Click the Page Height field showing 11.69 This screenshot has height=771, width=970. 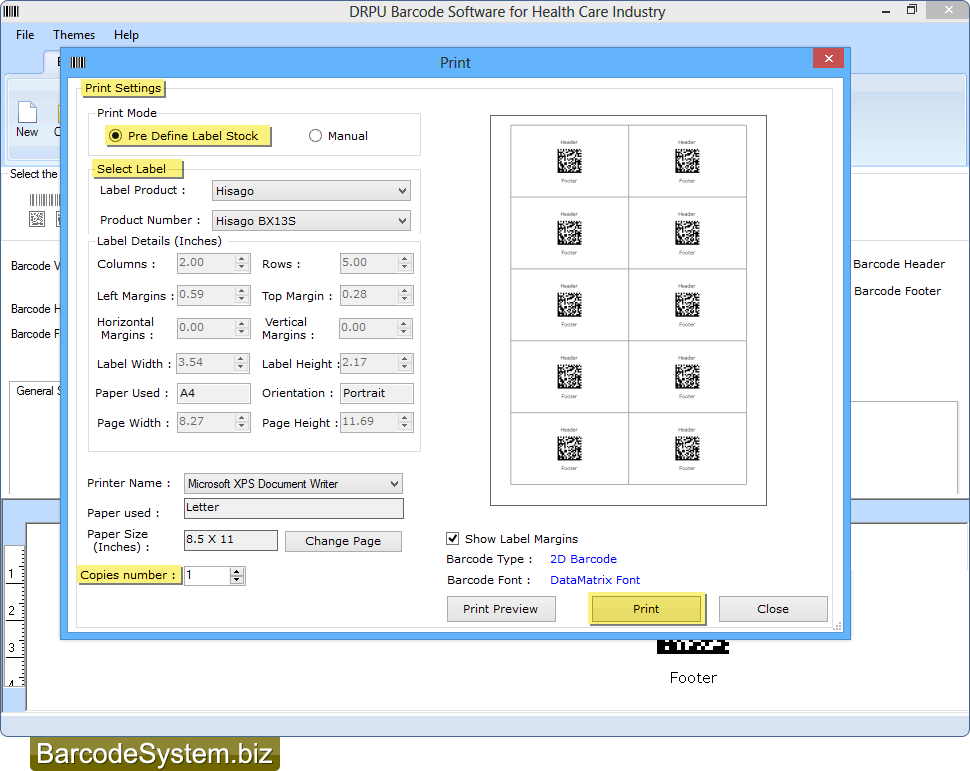coord(369,422)
